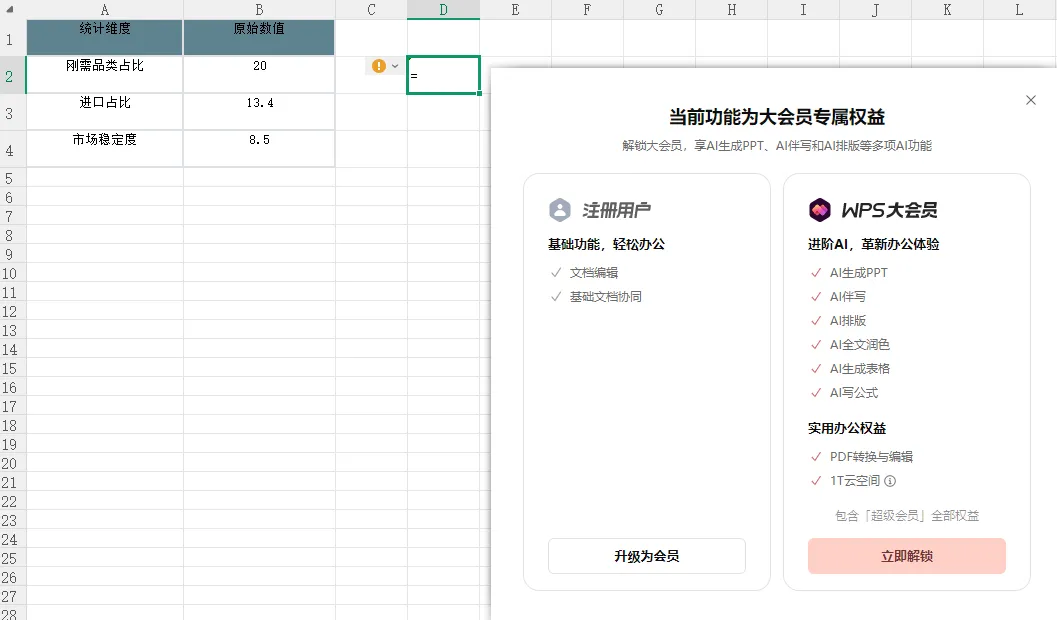Click the AI生成PPT benefit item
The height and width of the screenshot is (620, 1057).
(x=849, y=273)
